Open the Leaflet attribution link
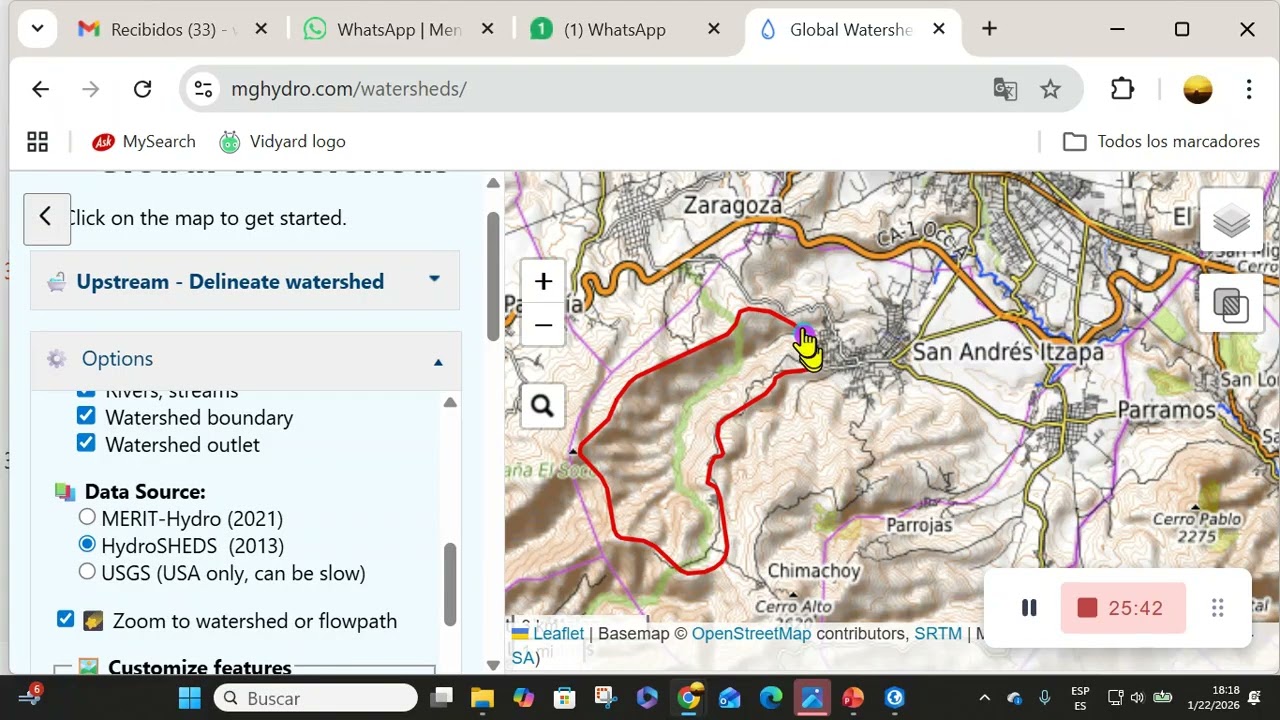This screenshot has width=1280, height=720. pyautogui.click(x=558, y=634)
